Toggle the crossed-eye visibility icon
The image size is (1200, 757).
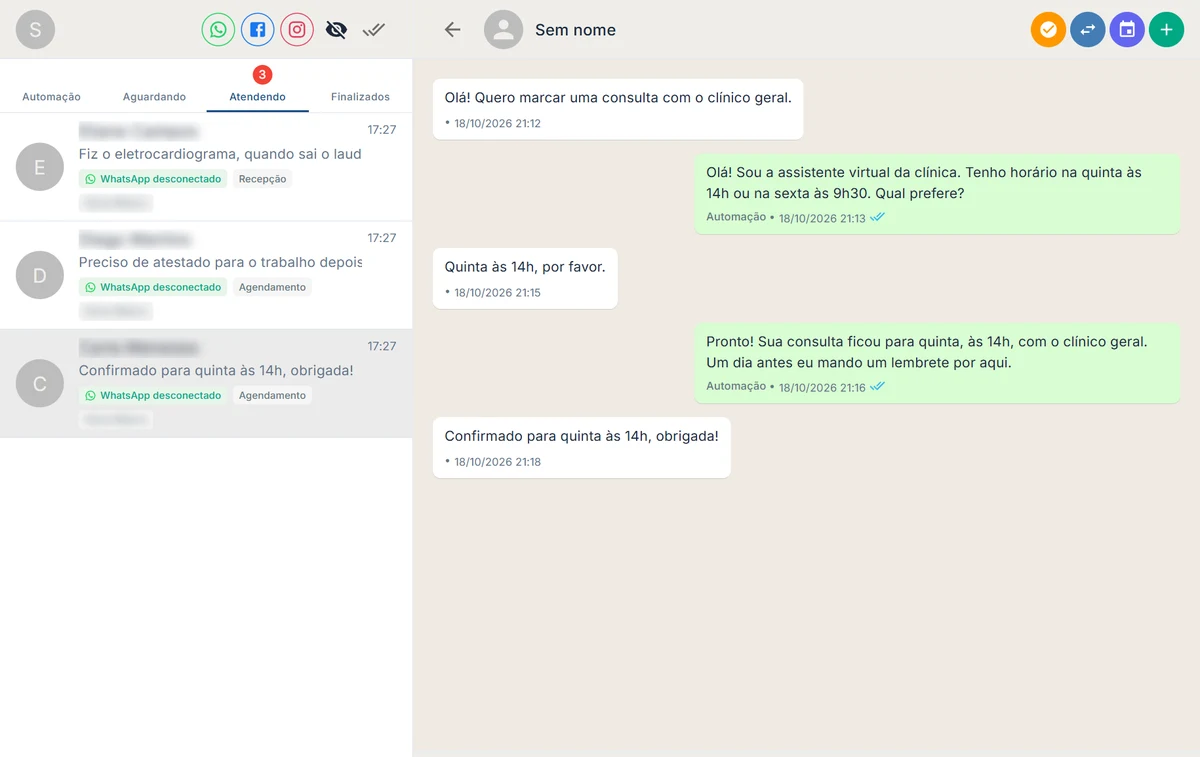coord(336,30)
